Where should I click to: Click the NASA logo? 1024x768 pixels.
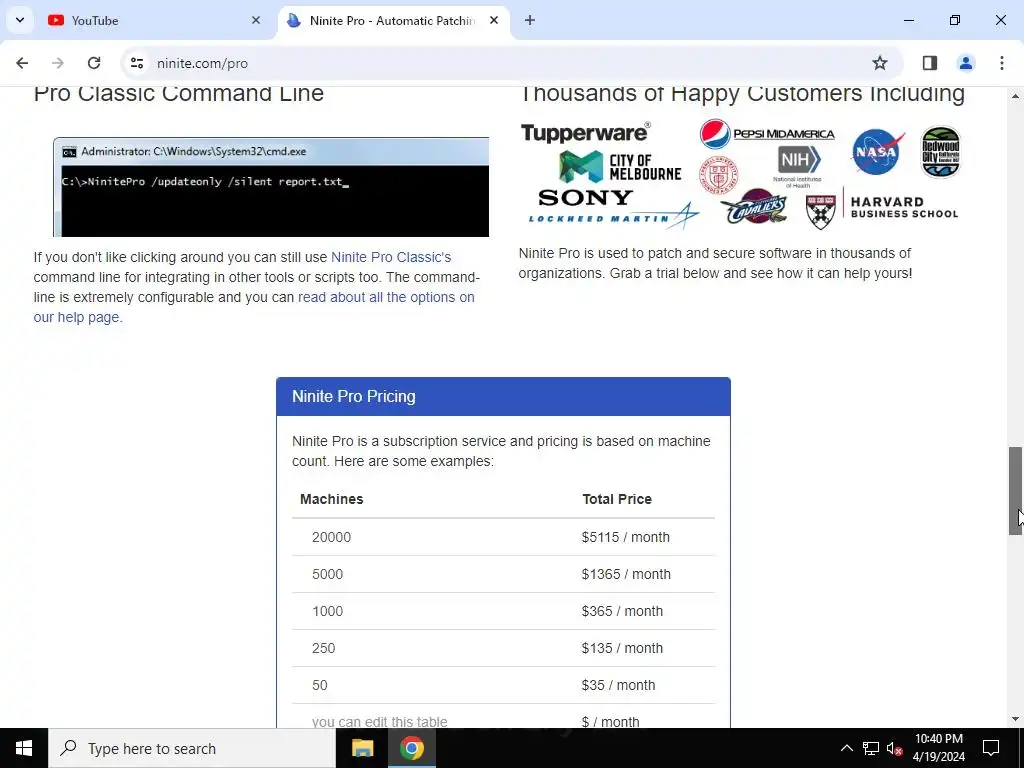point(878,152)
